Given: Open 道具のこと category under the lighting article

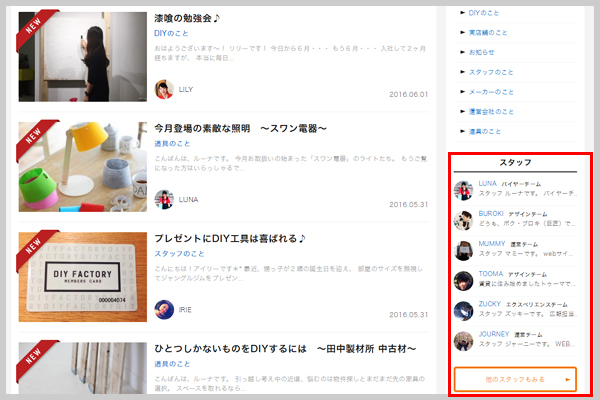Looking at the screenshot, I should coord(172,144).
